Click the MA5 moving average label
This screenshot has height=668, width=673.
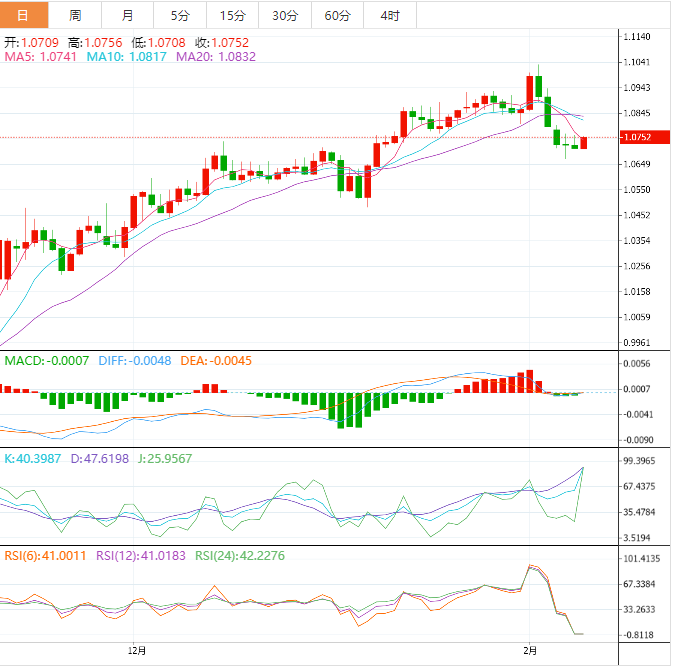tap(40, 58)
